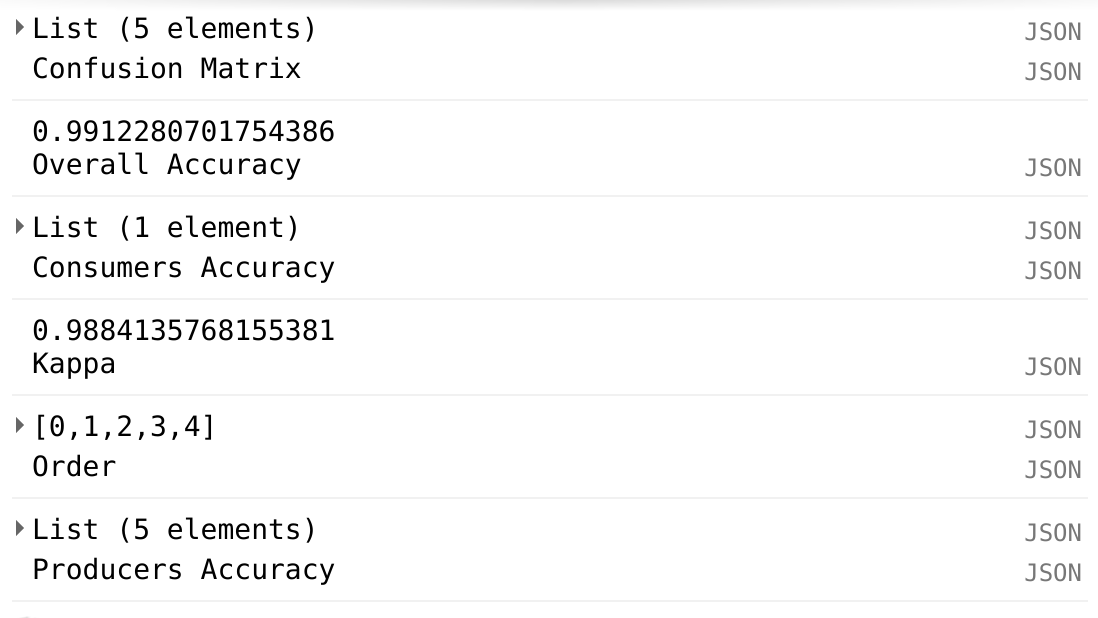
Task: Open JSON for the Producers Accuracy label row
Action: click(x=1052, y=572)
